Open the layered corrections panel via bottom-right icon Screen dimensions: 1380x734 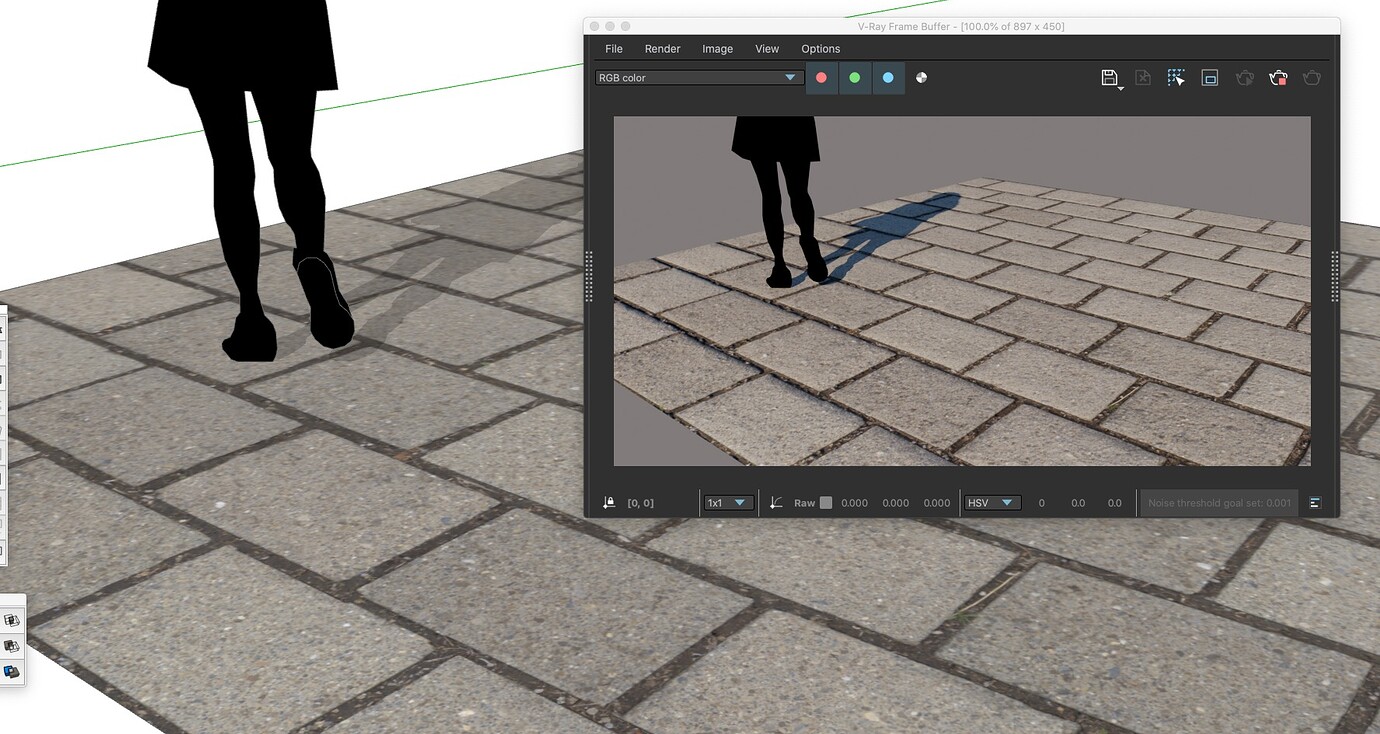pyautogui.click(x=1315, y=503)
